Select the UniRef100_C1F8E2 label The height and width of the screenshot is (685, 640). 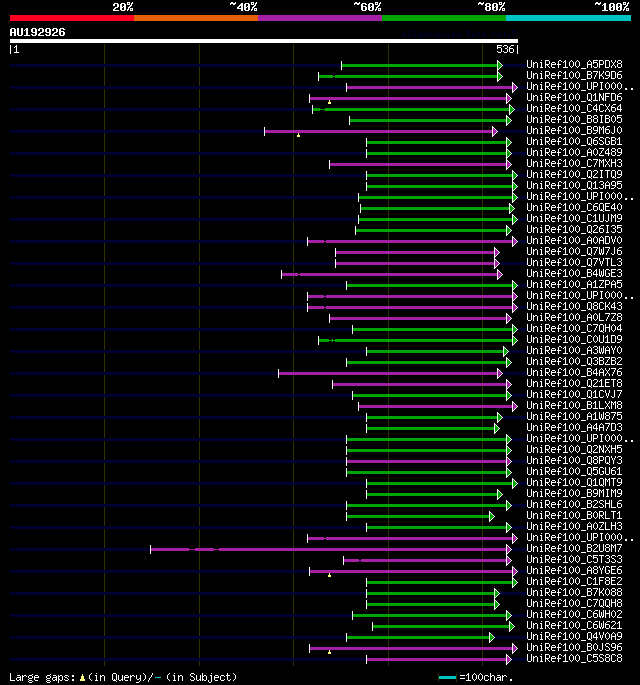click(574, 581)
